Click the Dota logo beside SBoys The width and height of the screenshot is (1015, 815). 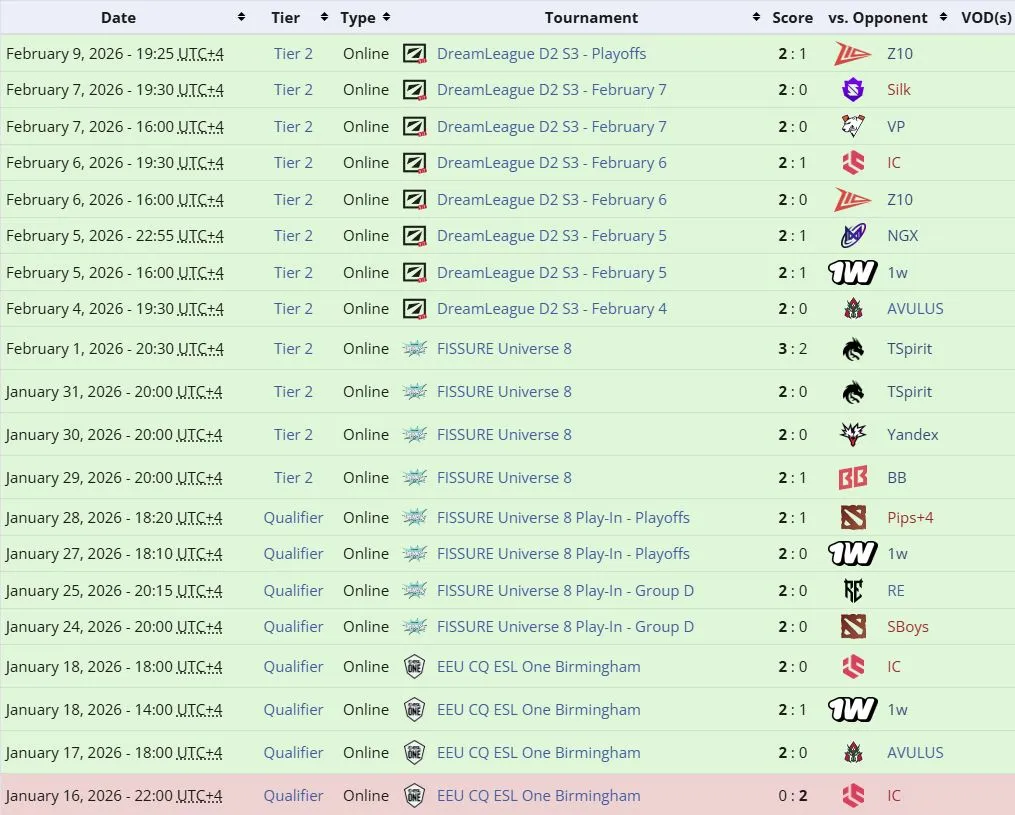click(853, 627)
